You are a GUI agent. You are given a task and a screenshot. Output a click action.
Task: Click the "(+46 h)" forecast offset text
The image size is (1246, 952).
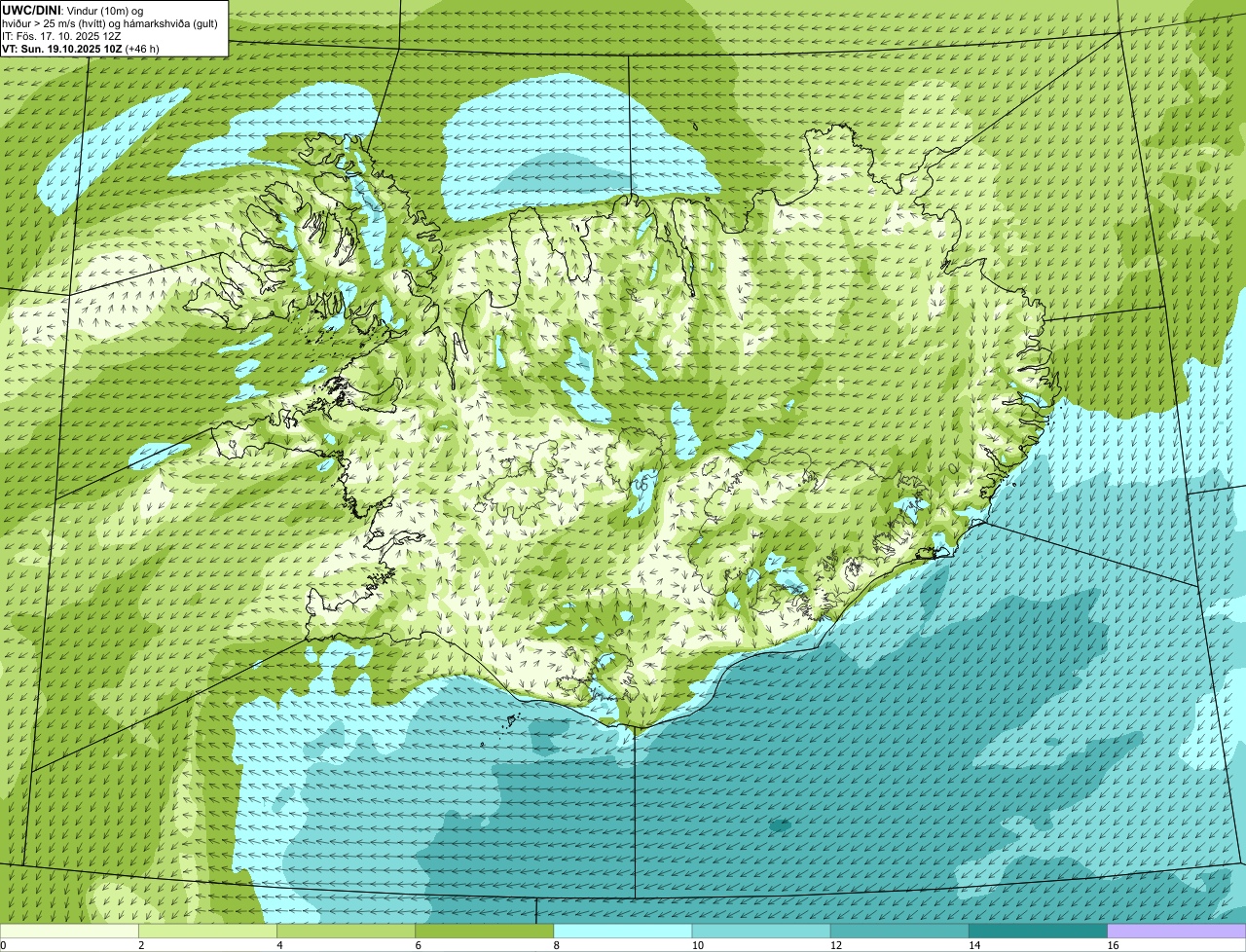pos(143,48)
